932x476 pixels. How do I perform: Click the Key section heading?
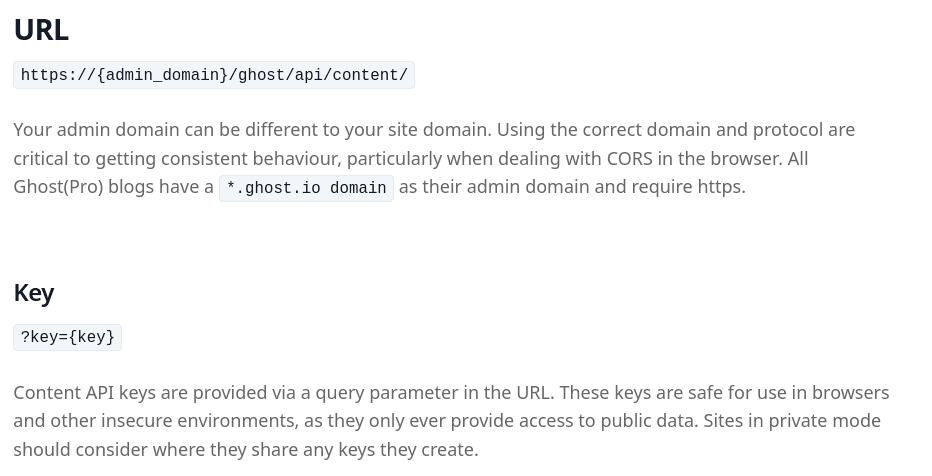pos(34,292)
